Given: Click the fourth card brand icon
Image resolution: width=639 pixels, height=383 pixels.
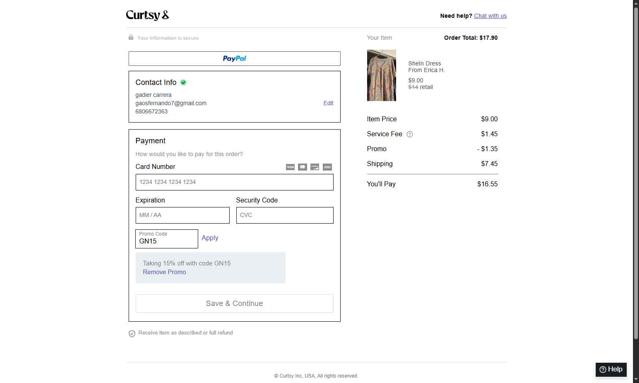Looking at the screenshot, I should 327,167.
